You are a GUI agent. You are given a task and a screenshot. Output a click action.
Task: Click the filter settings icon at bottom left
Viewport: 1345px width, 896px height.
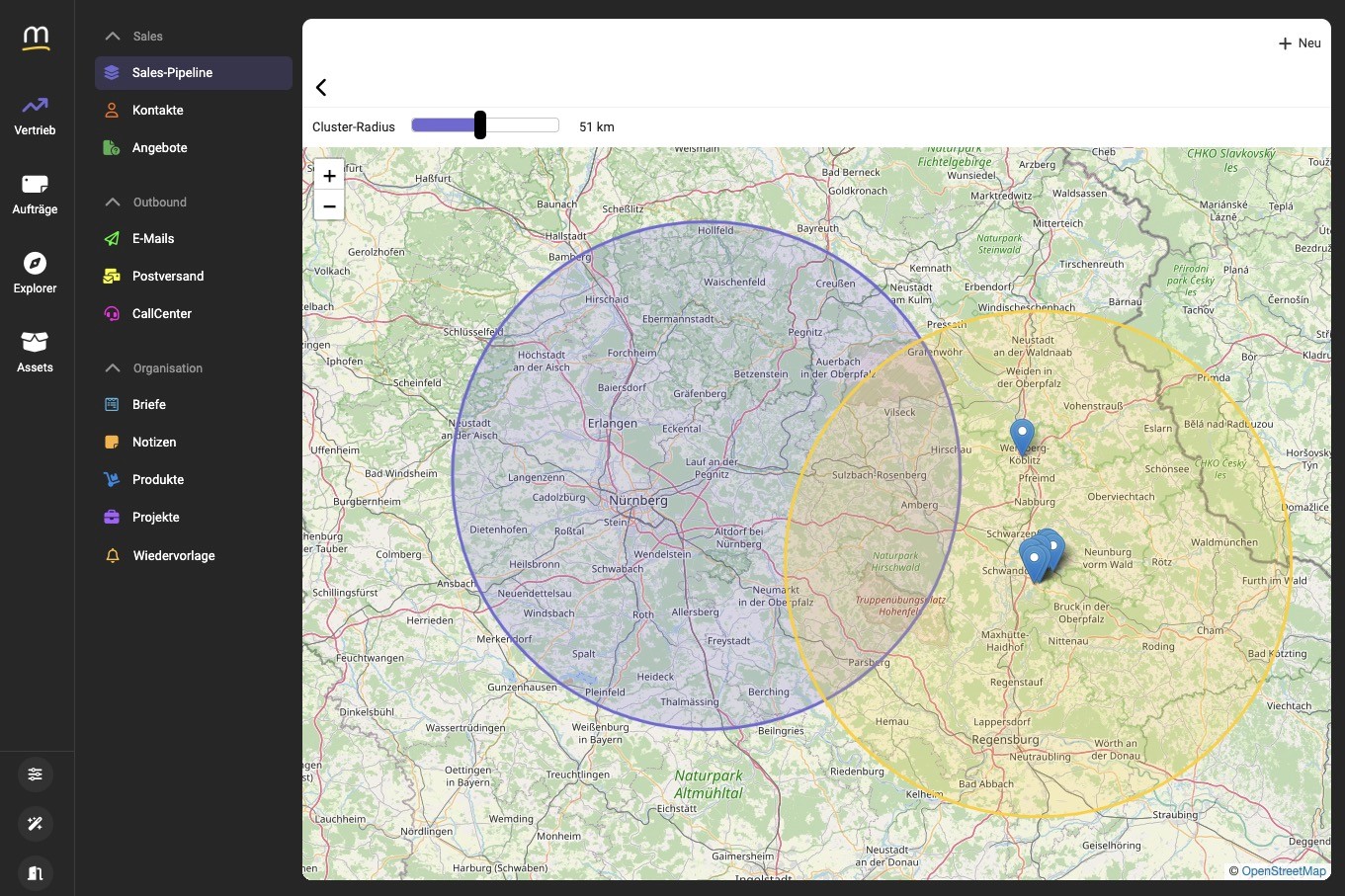click(x=35, y=774)
